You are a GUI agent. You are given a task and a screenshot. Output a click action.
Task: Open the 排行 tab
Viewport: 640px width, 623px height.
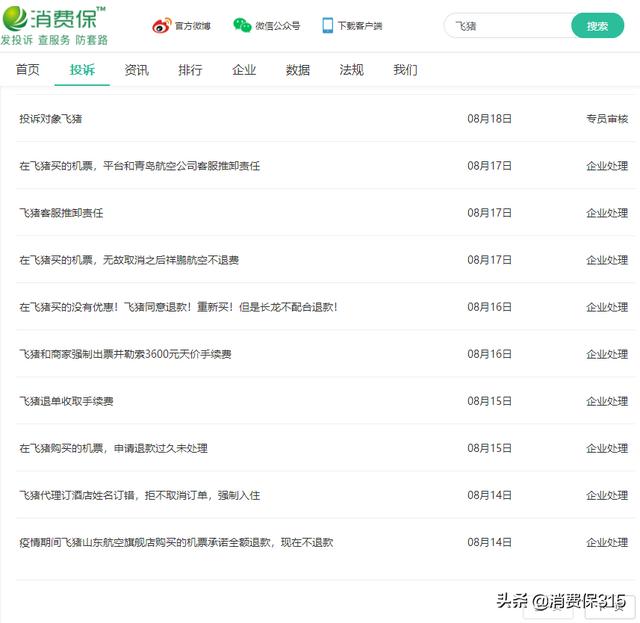[190, 70]
